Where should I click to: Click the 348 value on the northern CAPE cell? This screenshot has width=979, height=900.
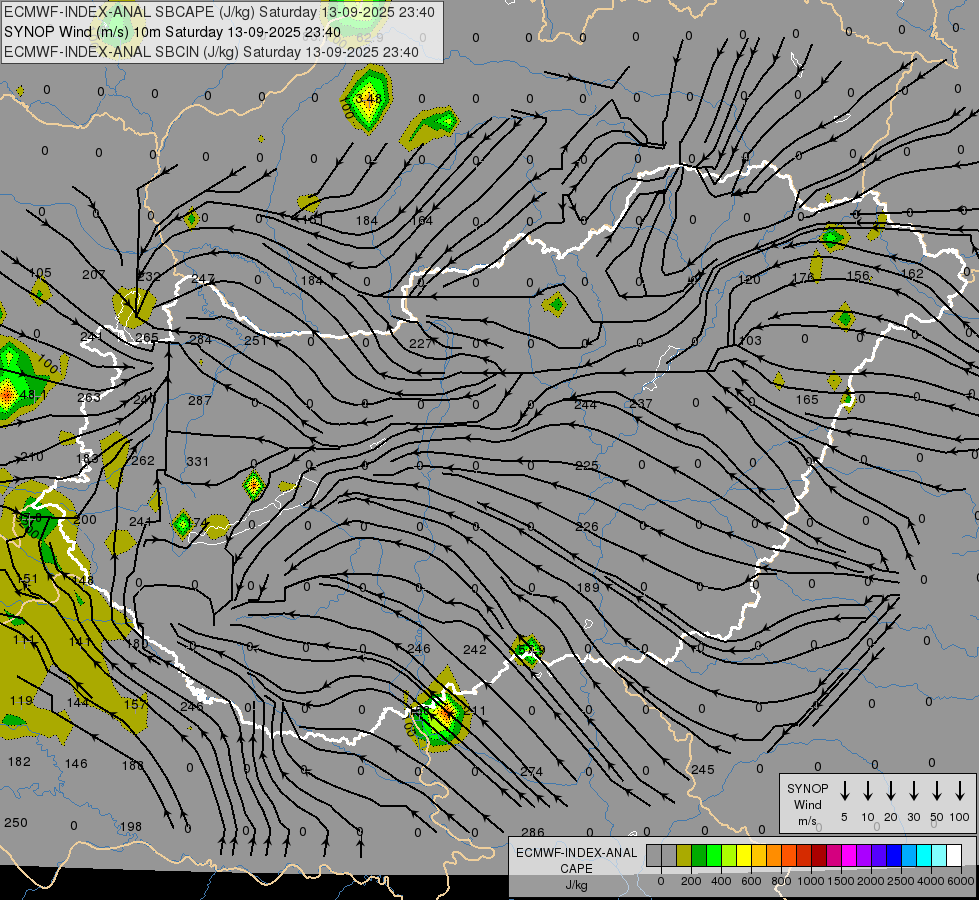pyautogui.click(x=368, y=99)
